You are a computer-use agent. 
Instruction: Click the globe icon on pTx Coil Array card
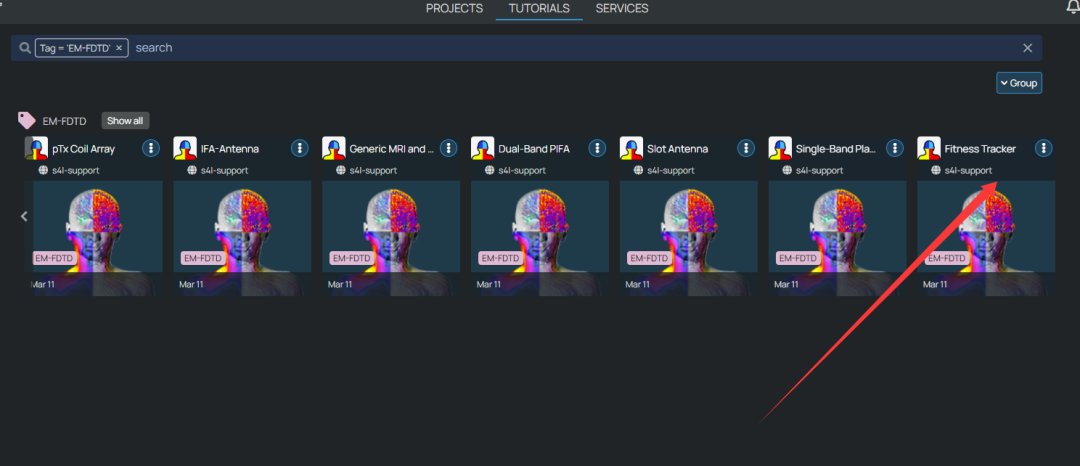(x=43, y=170)
